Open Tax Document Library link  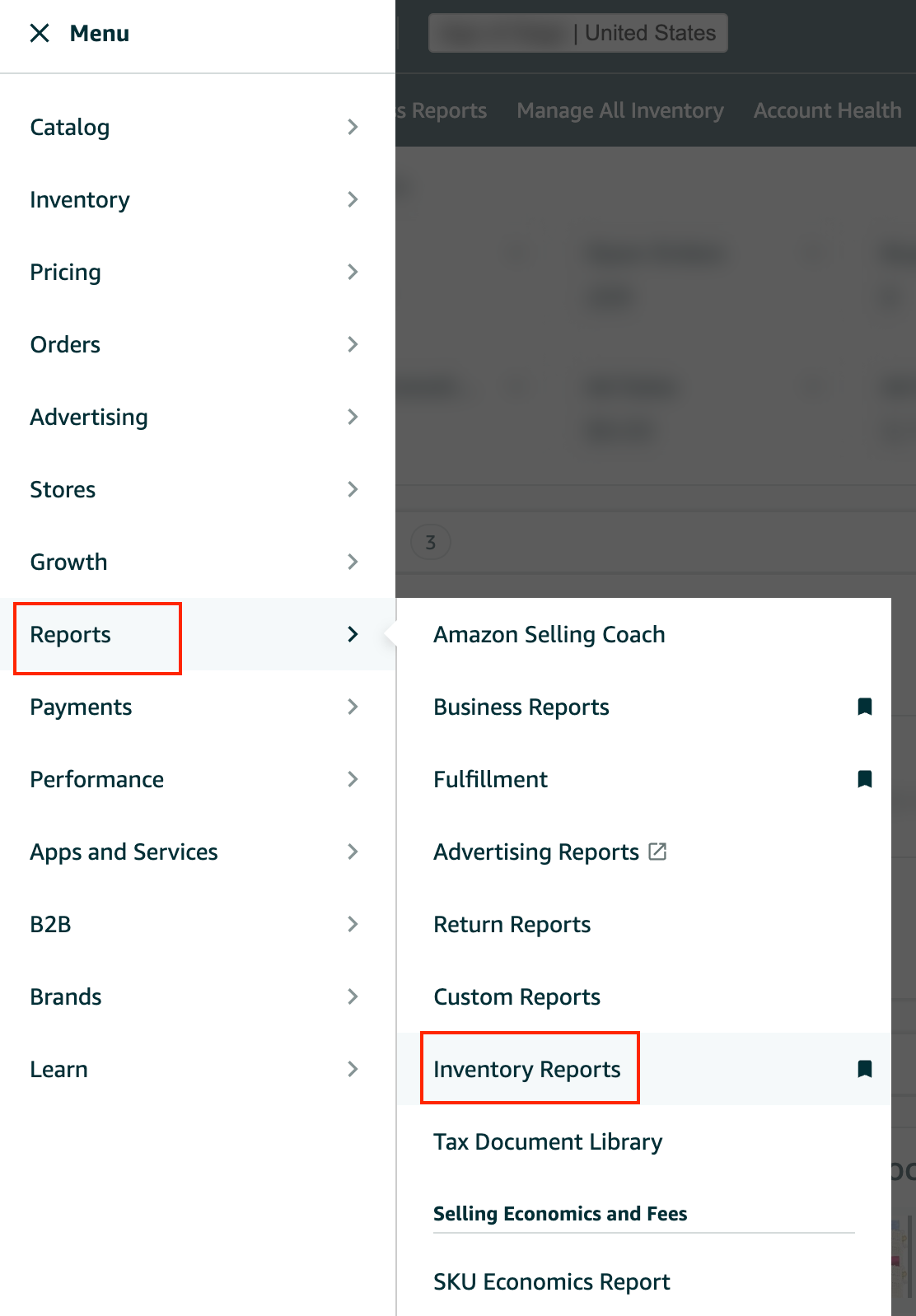coord(548,1142)
